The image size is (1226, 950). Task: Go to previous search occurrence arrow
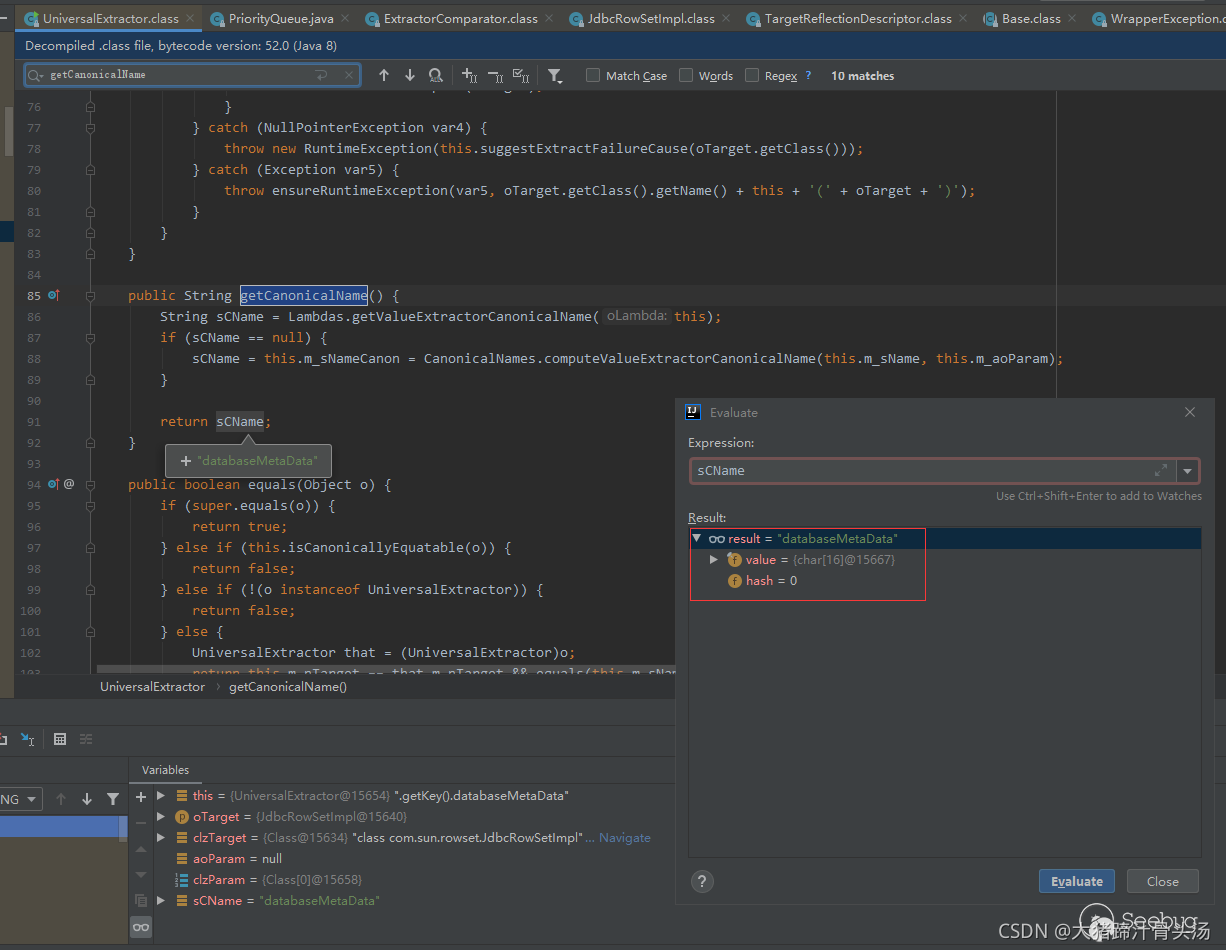coord(384,76)
